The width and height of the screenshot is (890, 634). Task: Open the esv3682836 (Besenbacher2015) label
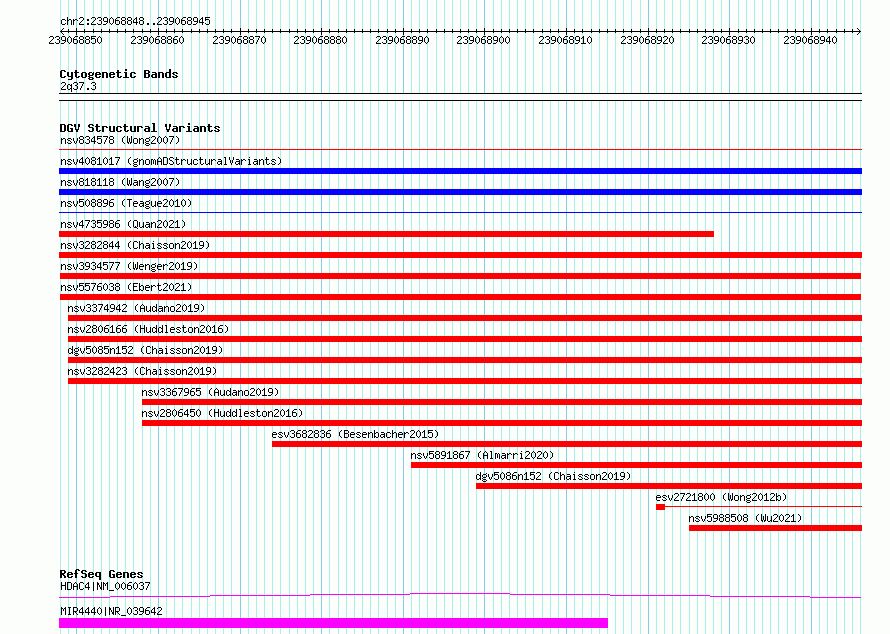click(355, 434)
